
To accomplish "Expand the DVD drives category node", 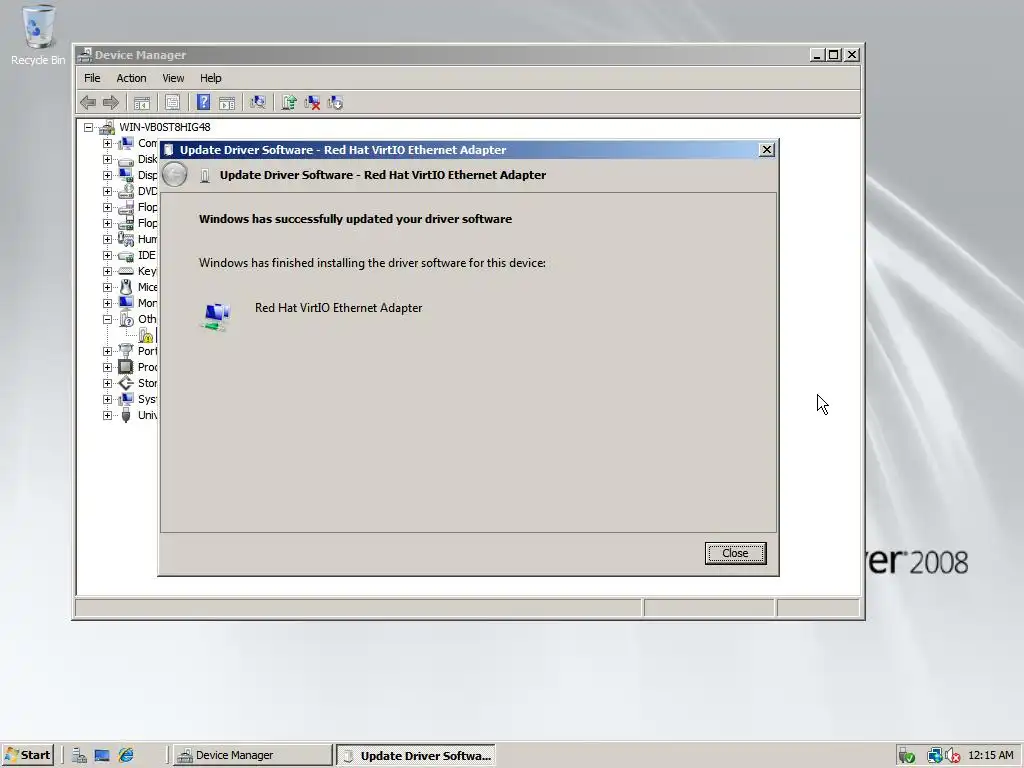I will [107, 191].
